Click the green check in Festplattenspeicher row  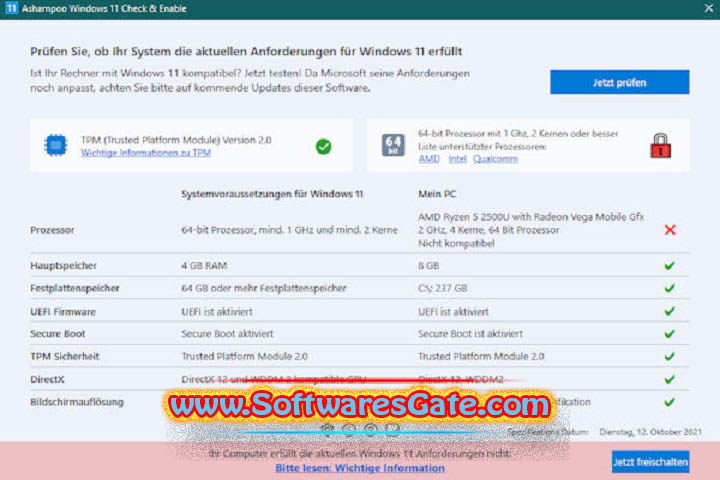coord(669,288)
